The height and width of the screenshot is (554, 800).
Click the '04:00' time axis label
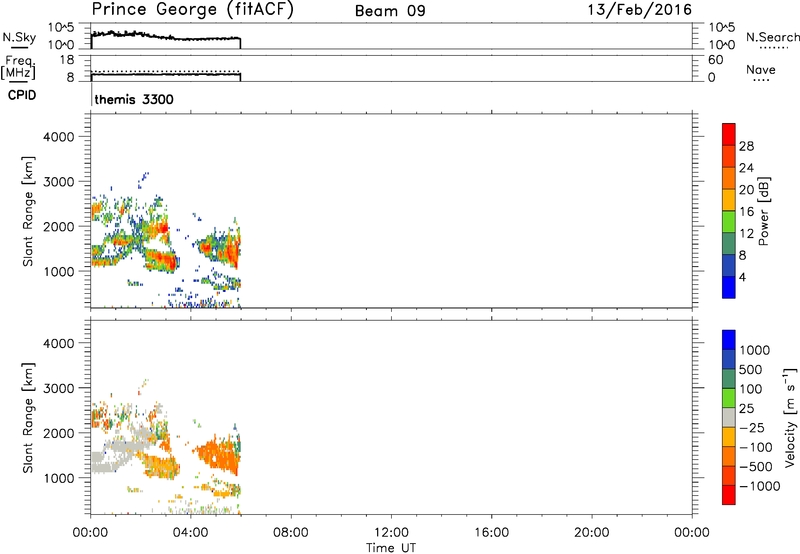point(190,533)
